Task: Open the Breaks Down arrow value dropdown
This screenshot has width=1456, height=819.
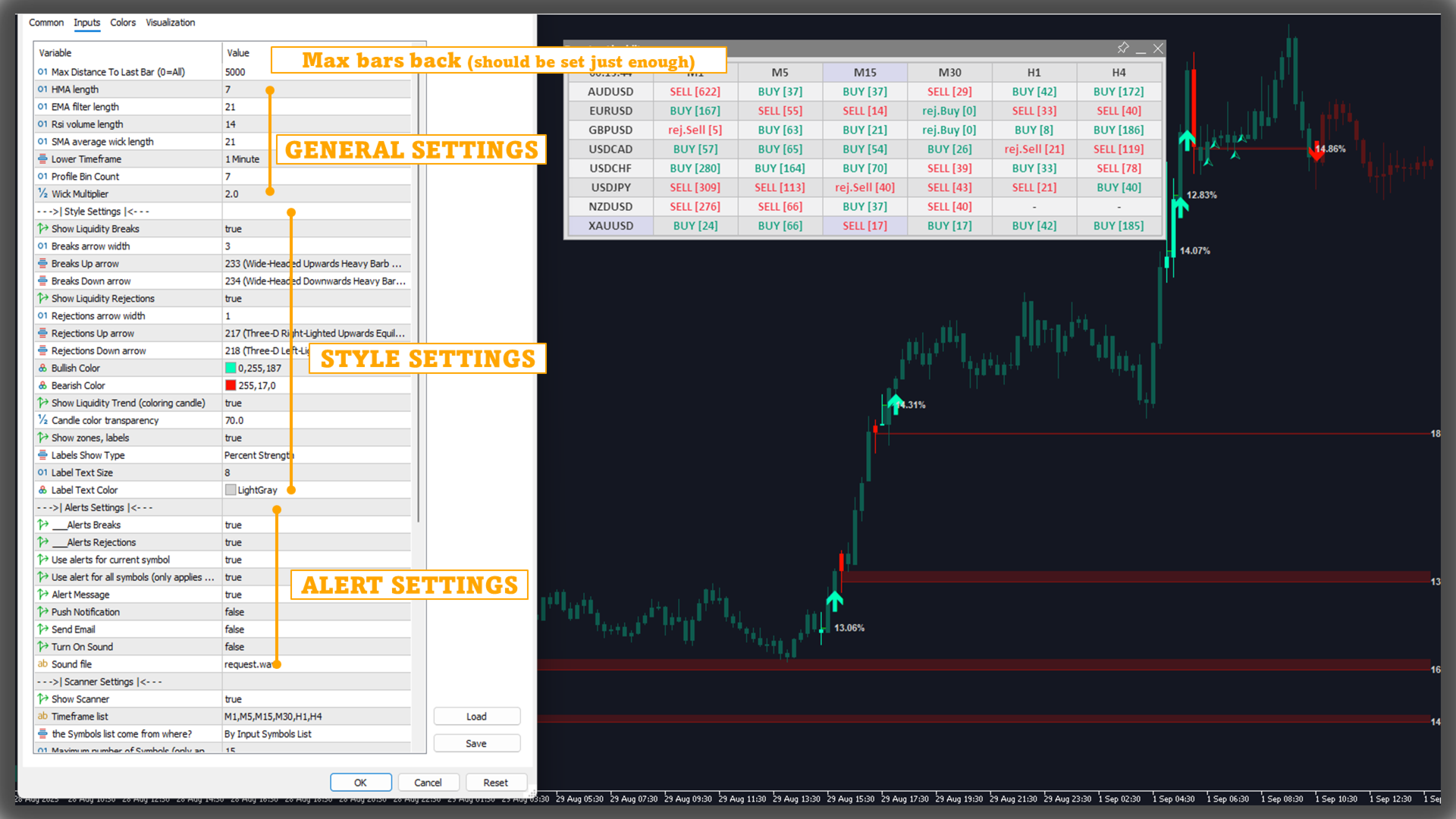Action: click(317, 281)
